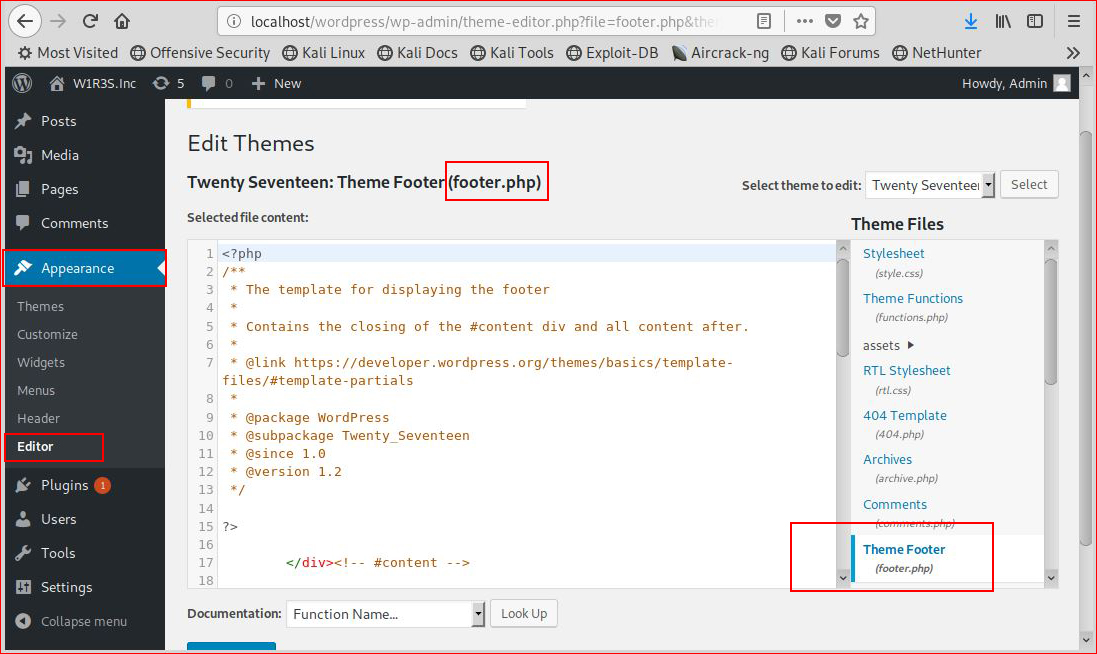Viewport: 1097px width, 654px height.
Task: Open the Theme Functions file
Action: tap(913, 298)
